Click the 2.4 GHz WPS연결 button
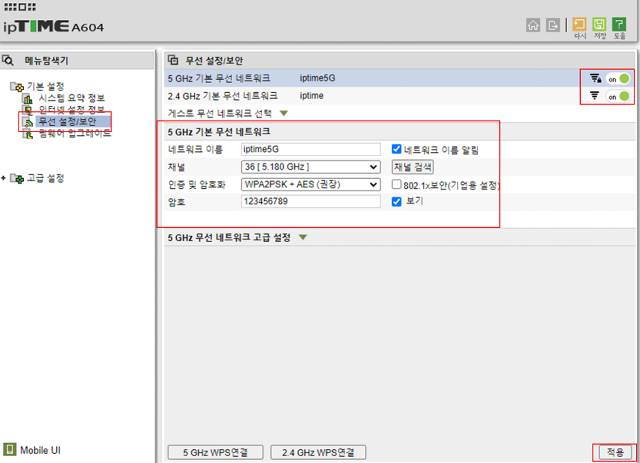The width and height of the screenshot is (640, 463). [318, 452]
